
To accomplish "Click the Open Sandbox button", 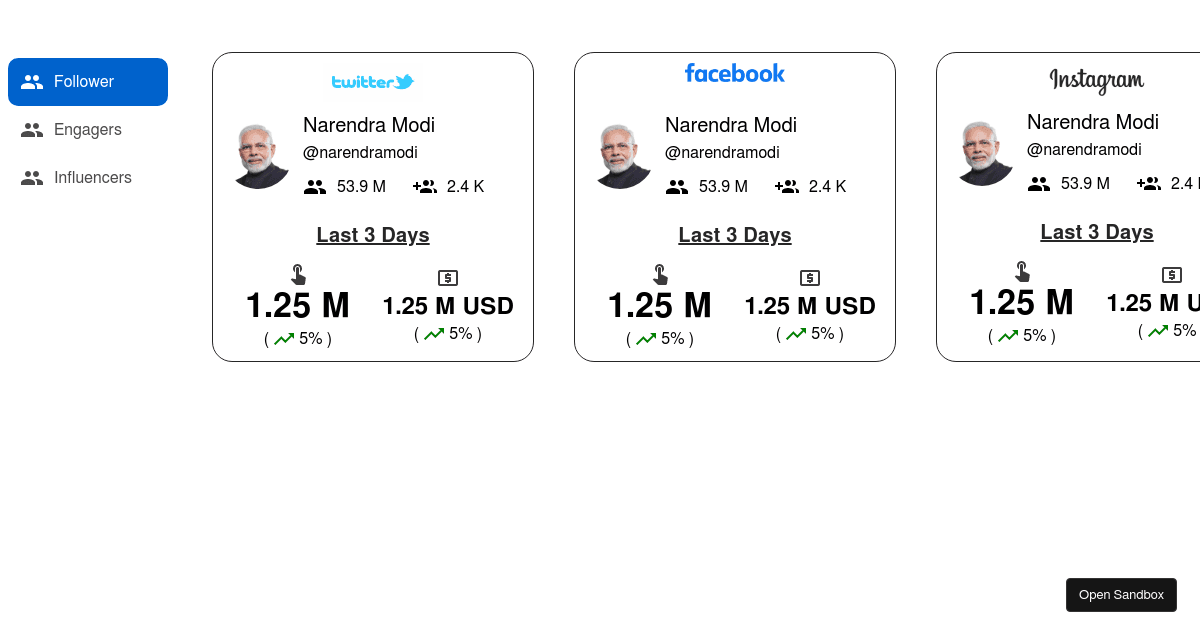I will point(1121,595).
